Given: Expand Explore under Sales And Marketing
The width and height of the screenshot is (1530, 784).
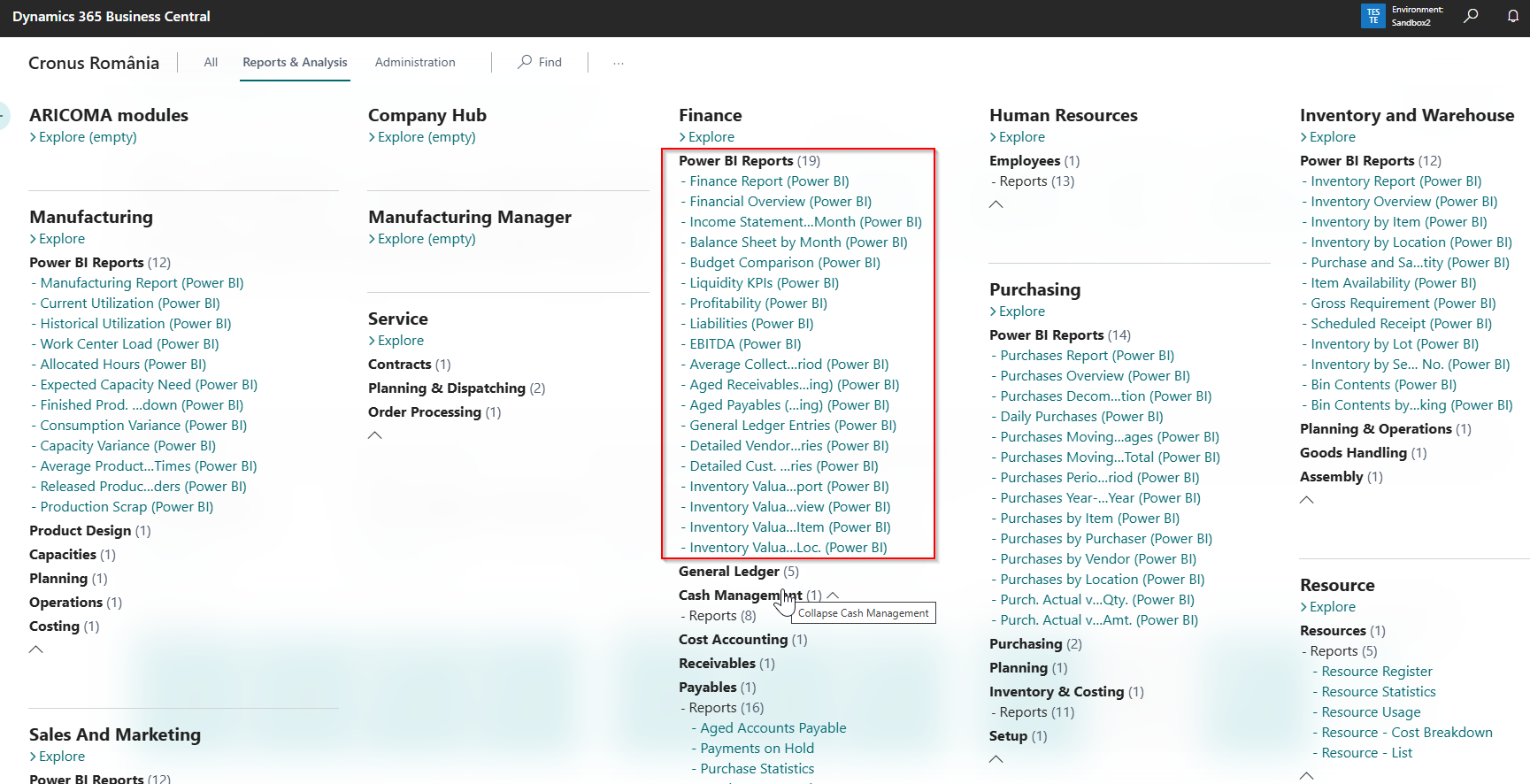Looking at the screenshot, I should point(57,757).
